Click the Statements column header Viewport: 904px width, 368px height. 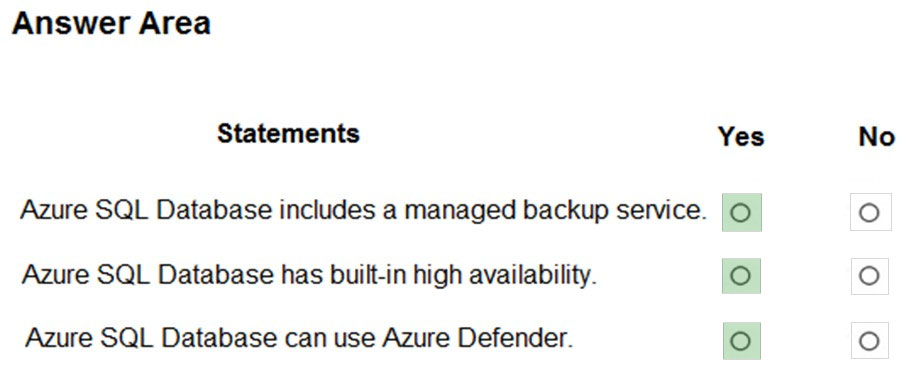point(288,133)
